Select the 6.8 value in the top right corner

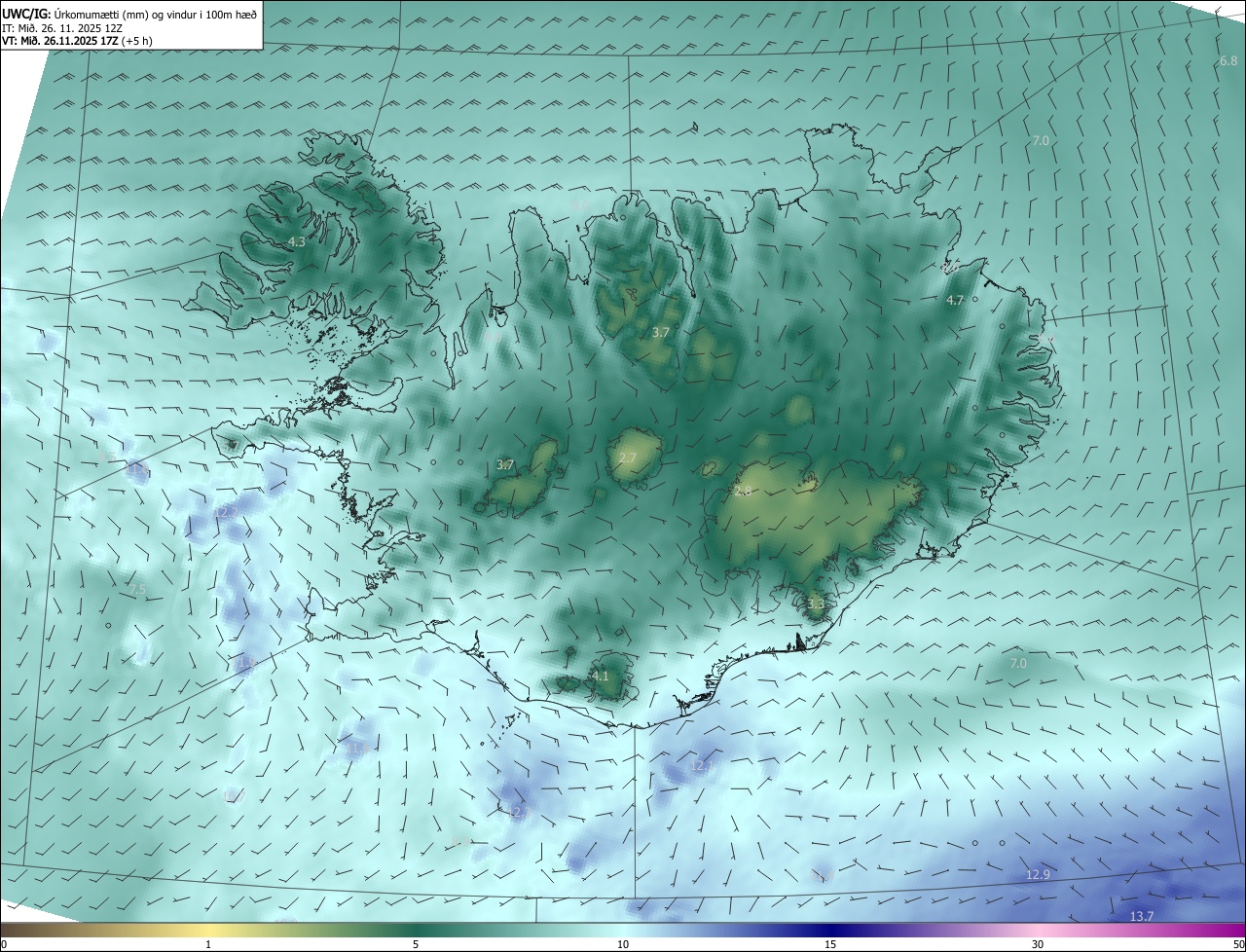pyautogui.click(x=1228, y=61)
